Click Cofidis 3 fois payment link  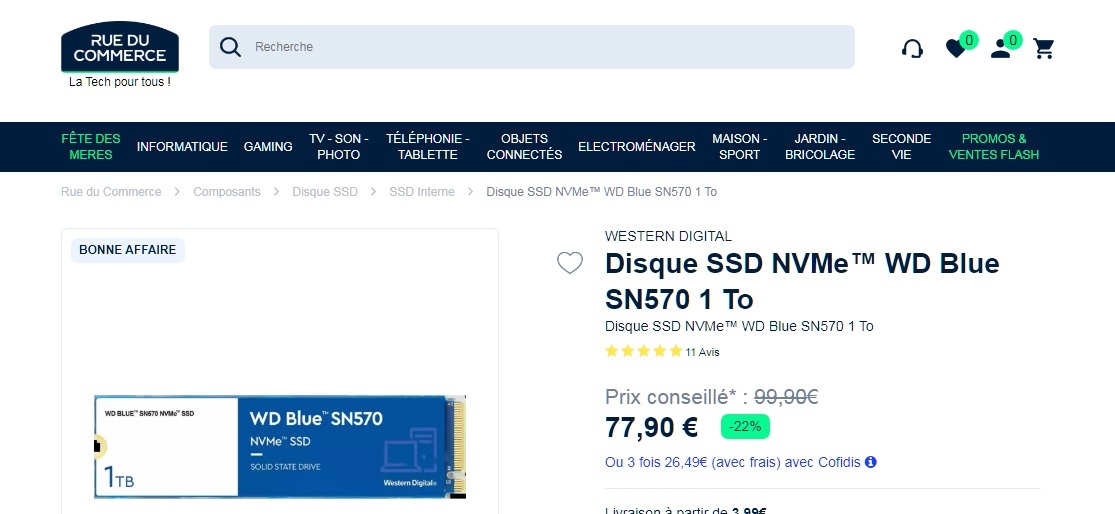732,462
